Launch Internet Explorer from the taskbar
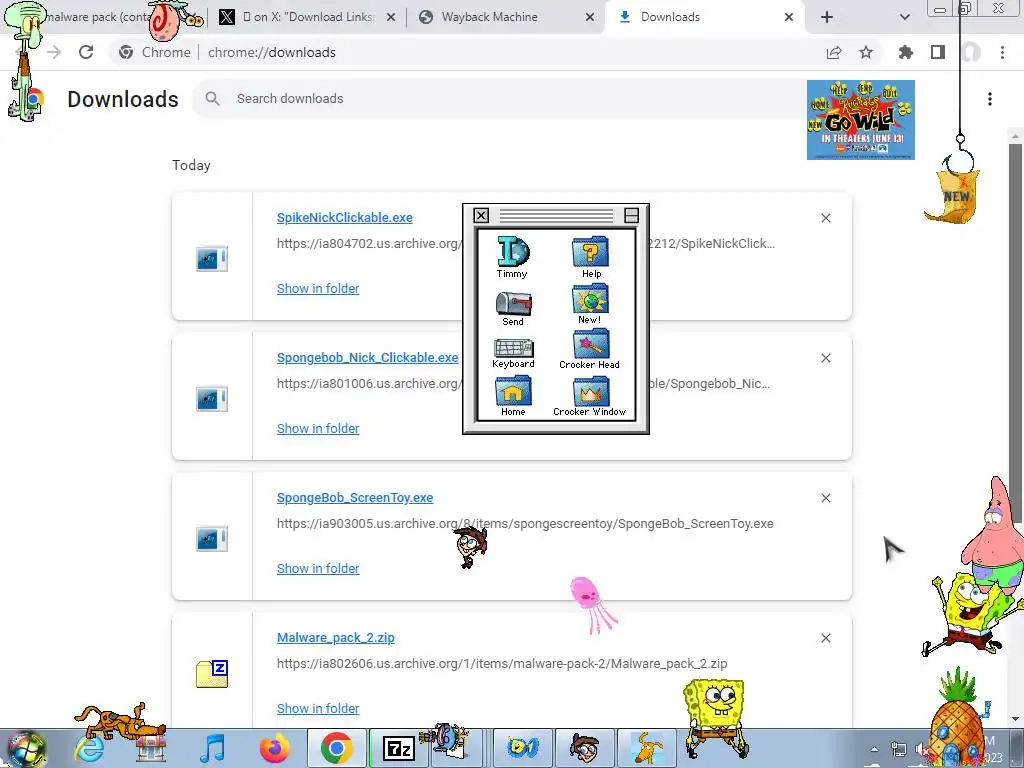The image size is (1024, 768). [x=89, y=749]
